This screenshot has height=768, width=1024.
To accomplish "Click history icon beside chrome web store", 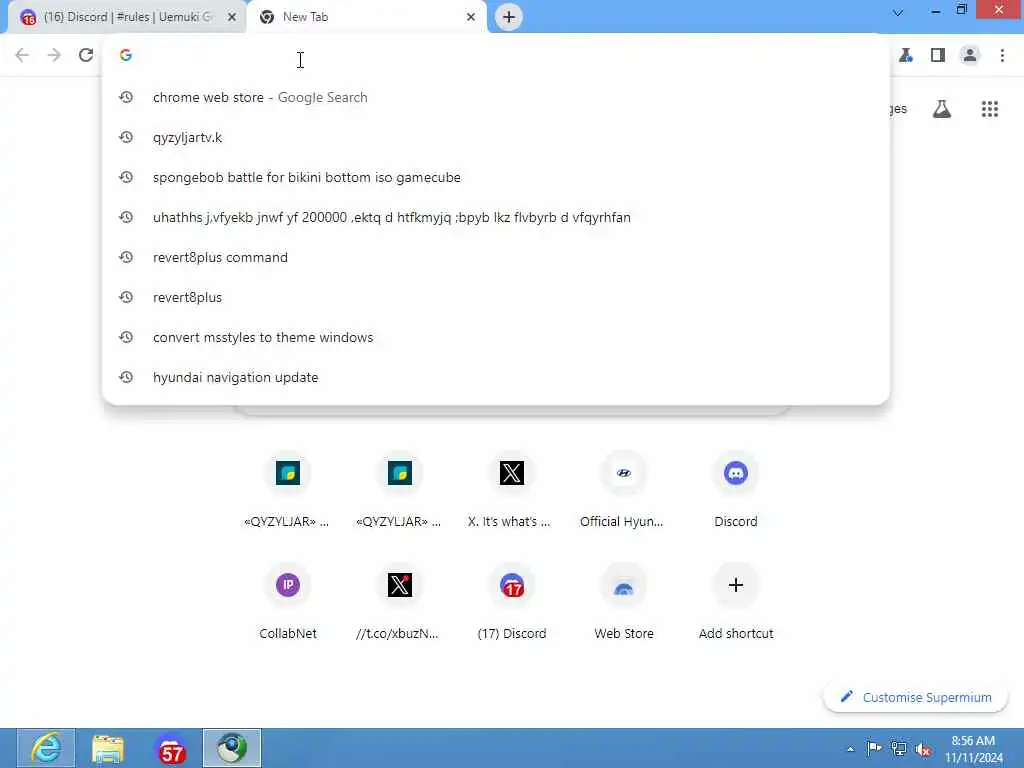I will coord(126,97).
